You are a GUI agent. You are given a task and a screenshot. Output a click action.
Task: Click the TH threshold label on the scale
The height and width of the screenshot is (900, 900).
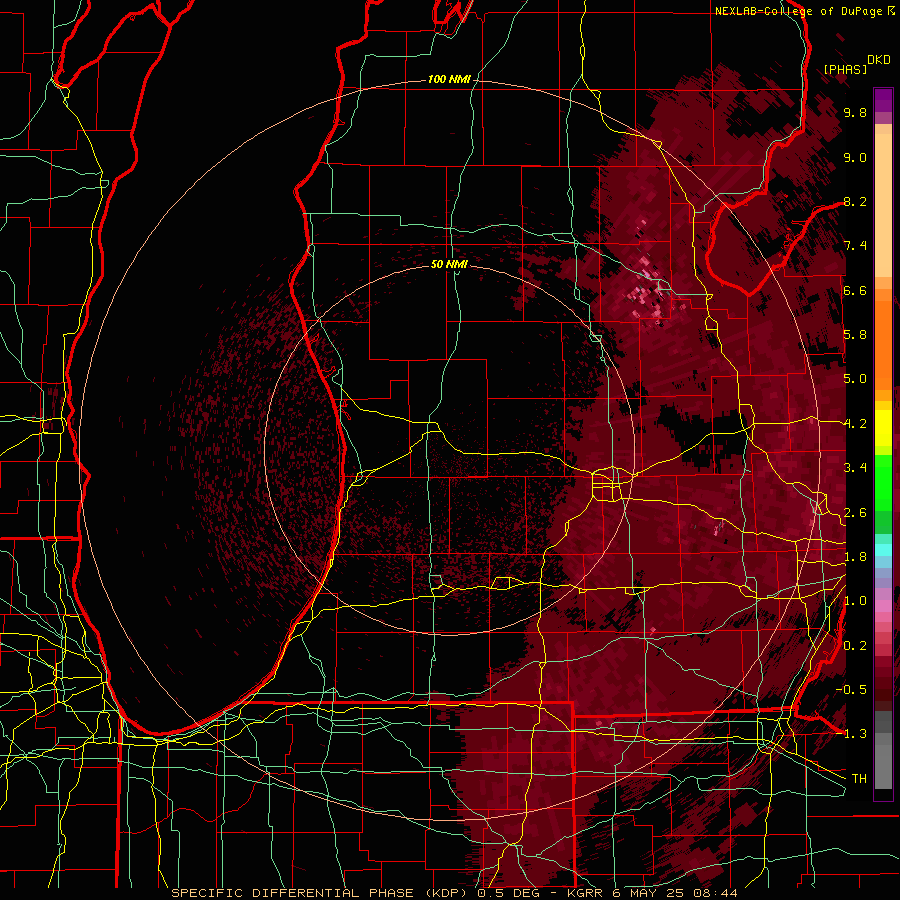pos(859,779)
